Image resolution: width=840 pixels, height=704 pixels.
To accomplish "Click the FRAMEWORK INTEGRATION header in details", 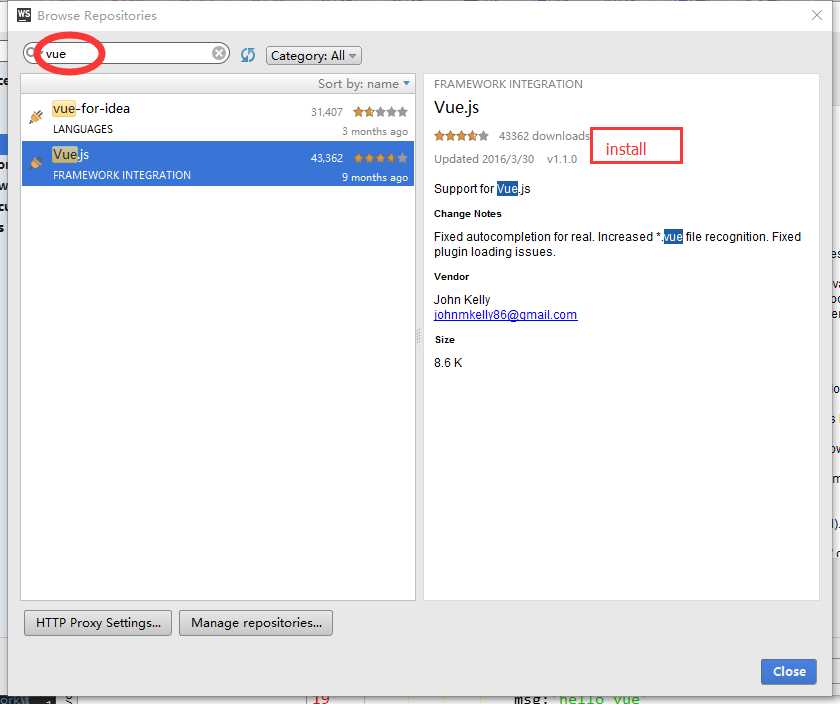I will tap(508, 84).
